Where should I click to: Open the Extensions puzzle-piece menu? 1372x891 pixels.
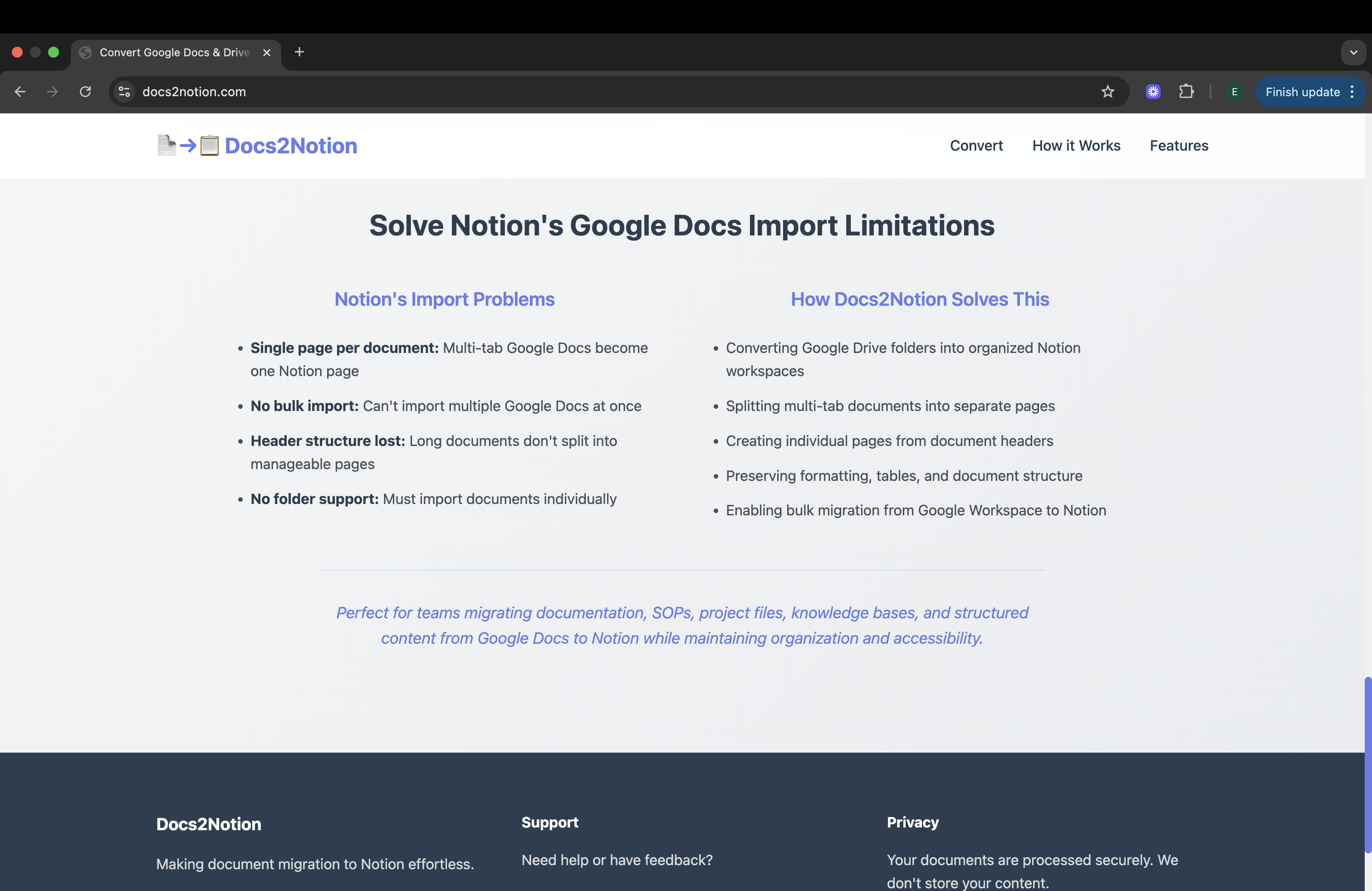[x=1186, y=92]
